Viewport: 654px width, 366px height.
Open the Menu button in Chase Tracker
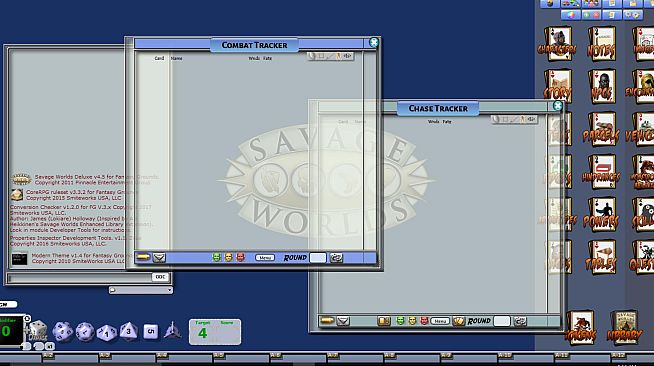tap(440, 321)
